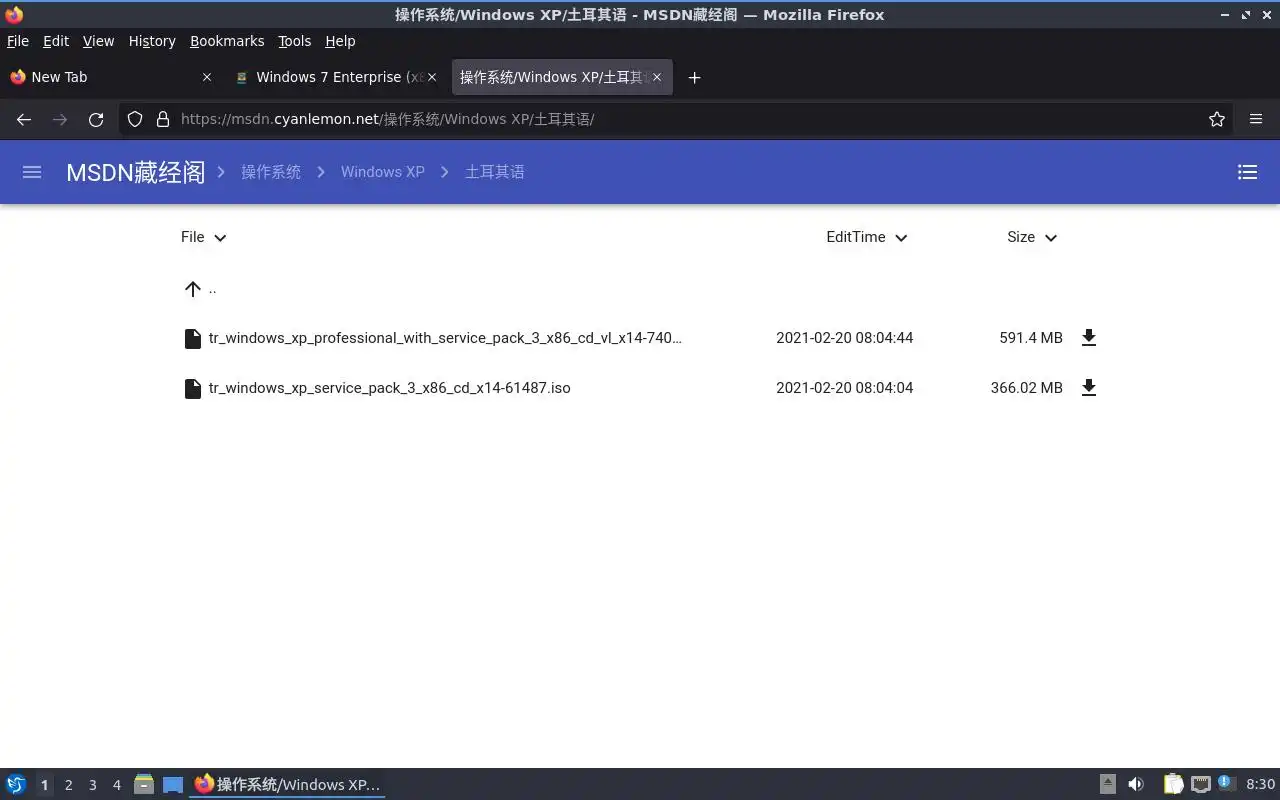Viewport: 1280px width, 800px height.
Task: Go up to parent directory arrow
Action: [x=193, y=289]
